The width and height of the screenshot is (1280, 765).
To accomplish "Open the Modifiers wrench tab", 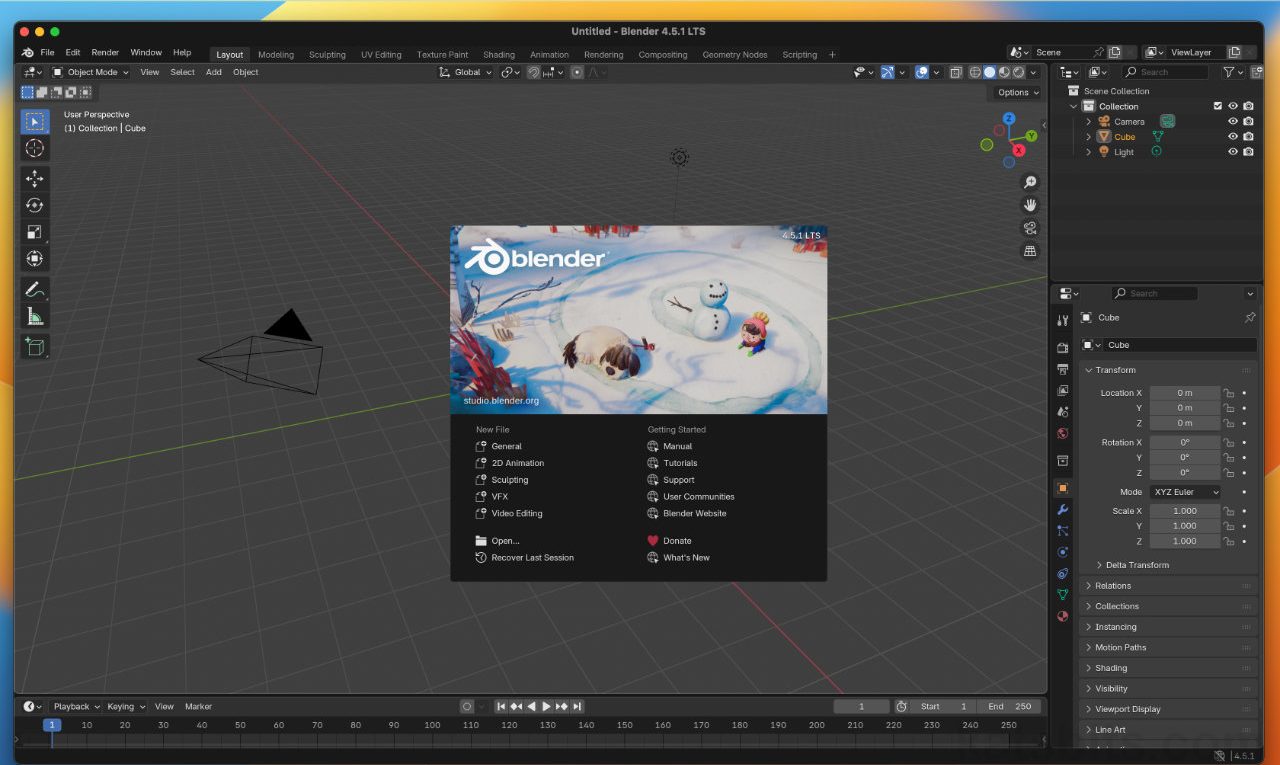I will point(1063,510).
